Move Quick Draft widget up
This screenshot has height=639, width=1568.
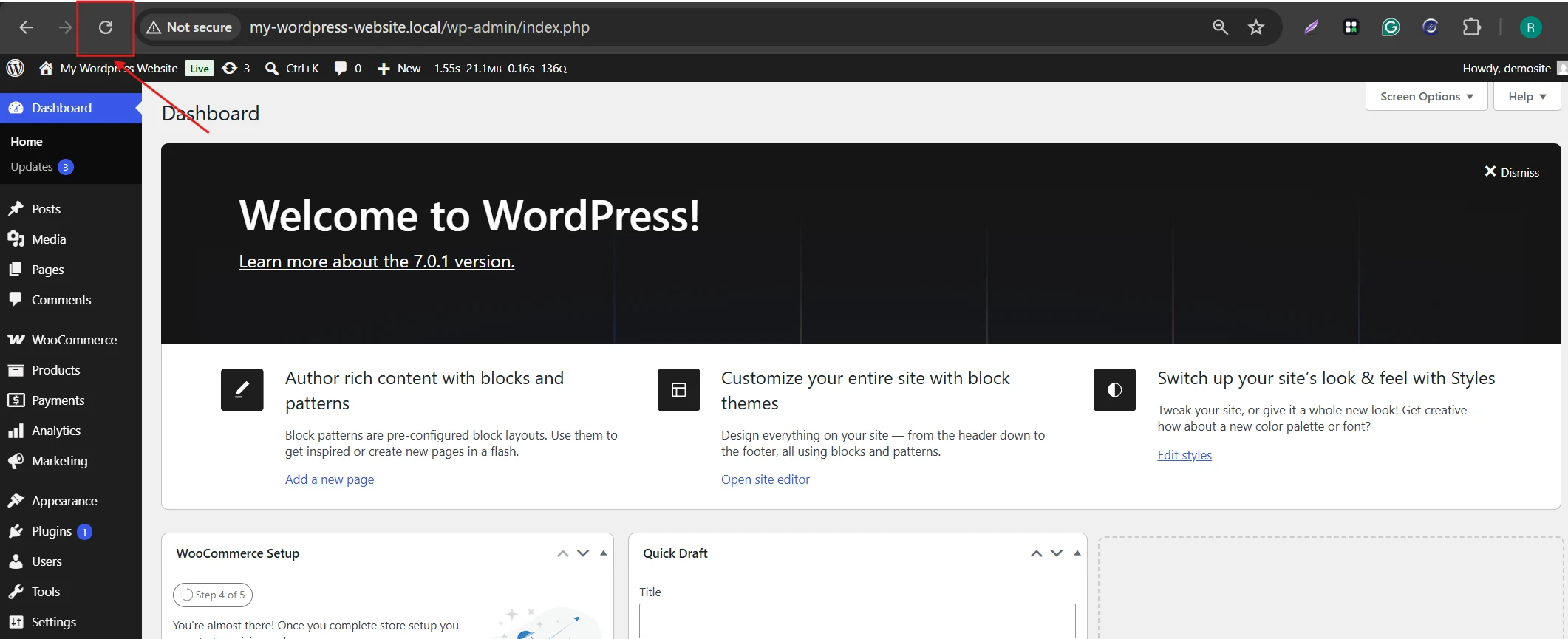(1037, 553)
